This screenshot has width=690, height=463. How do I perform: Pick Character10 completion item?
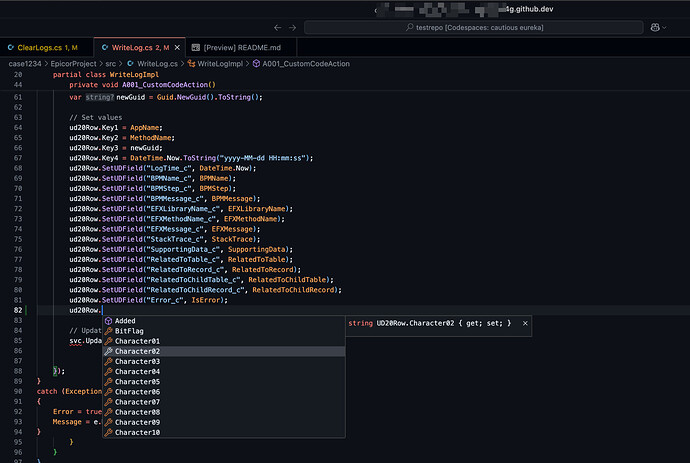224,432
